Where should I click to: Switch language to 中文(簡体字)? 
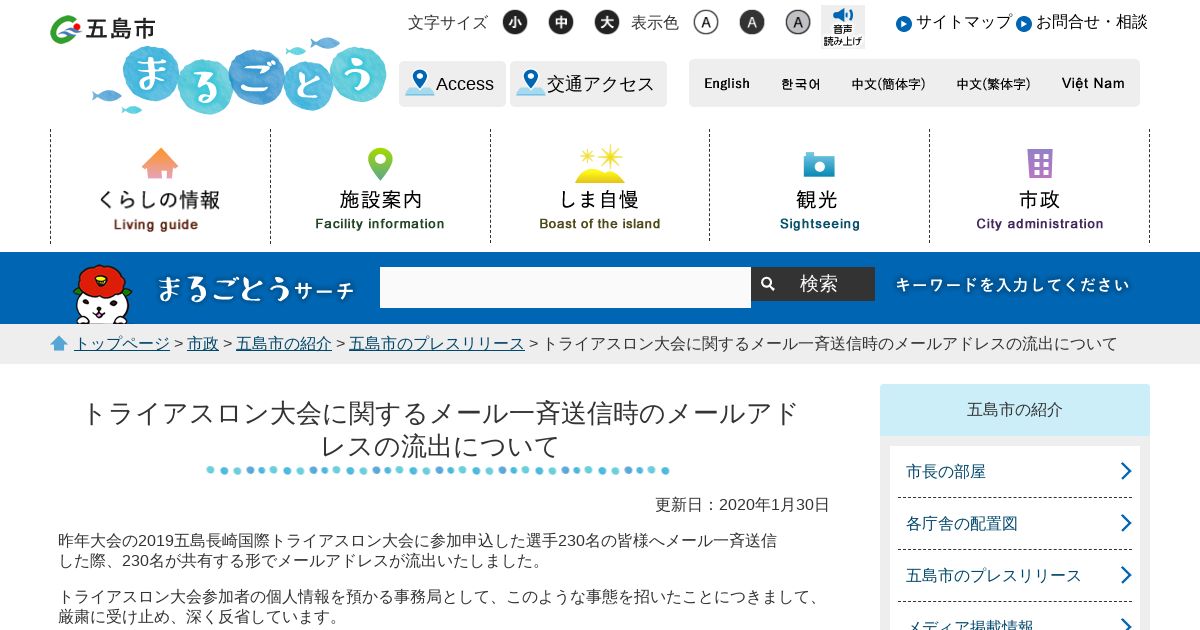click(888, 84)
